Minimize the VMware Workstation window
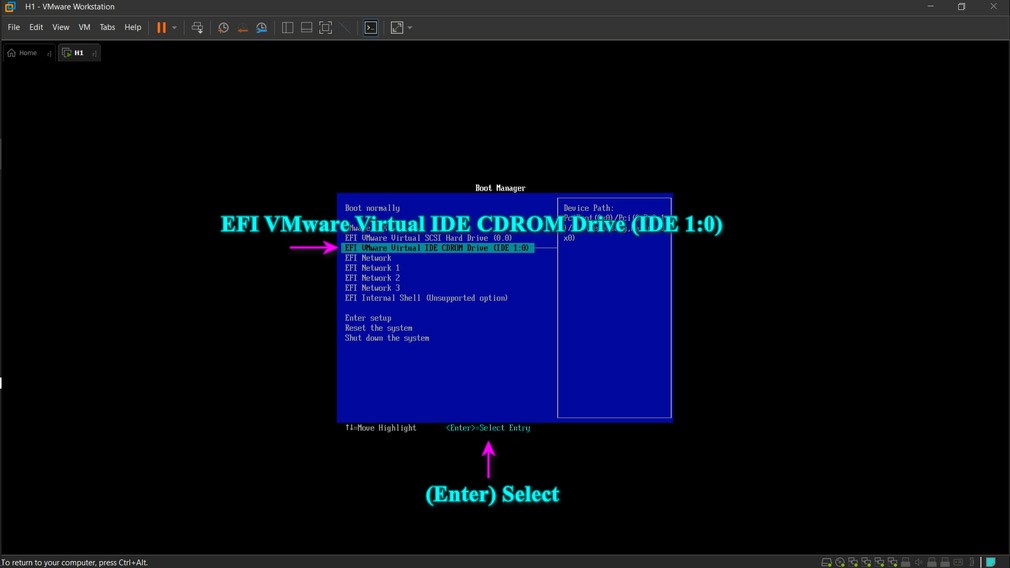Screen dimensions: 1010x568 pos(930,6)
